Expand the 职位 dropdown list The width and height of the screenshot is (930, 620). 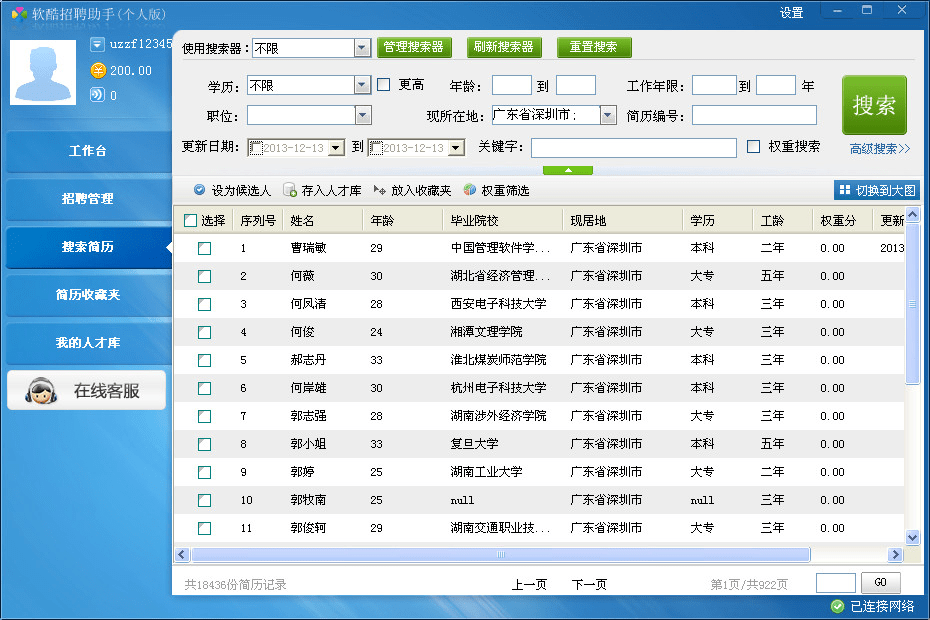[x=362, y=116]
